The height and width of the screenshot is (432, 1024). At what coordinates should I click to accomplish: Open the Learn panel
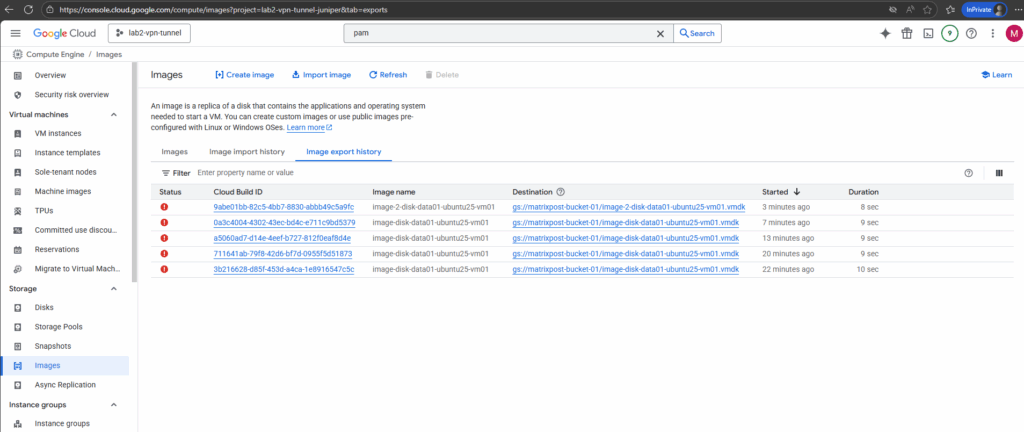[x=997, y=75]
